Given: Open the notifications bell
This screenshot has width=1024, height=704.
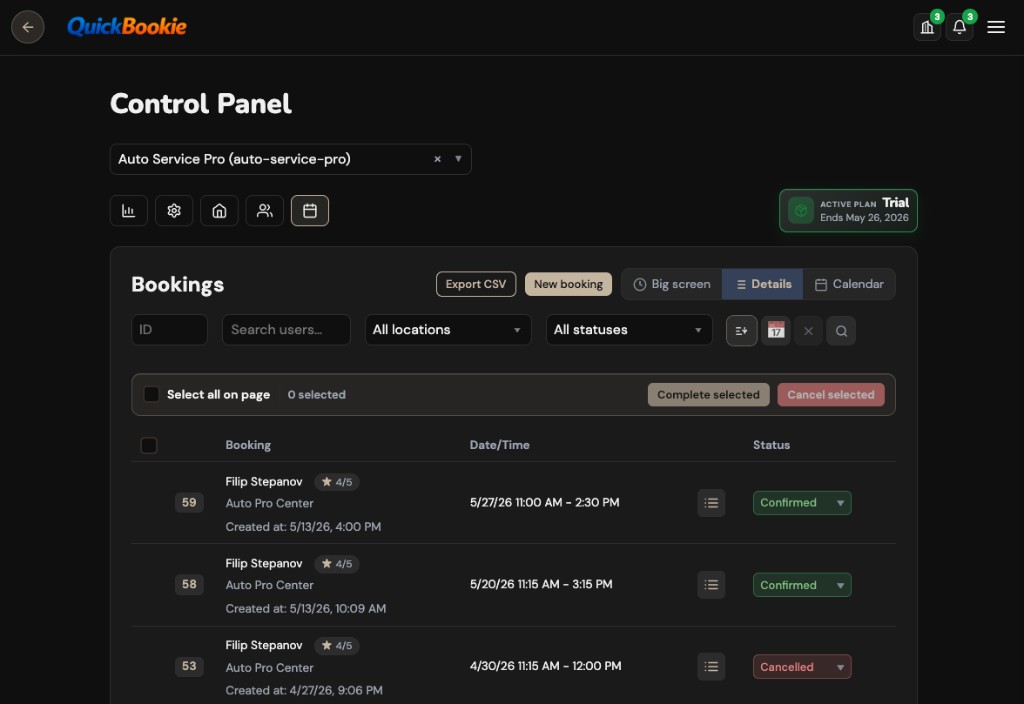Looking at the screenshot, I should 959,27.
